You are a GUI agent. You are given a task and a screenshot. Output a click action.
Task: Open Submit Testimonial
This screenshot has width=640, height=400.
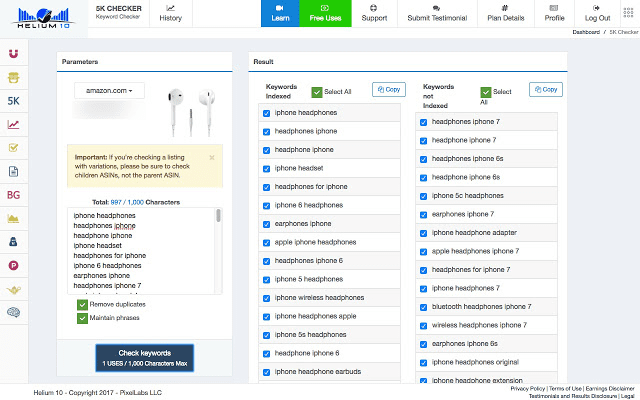tap(437, 13)
